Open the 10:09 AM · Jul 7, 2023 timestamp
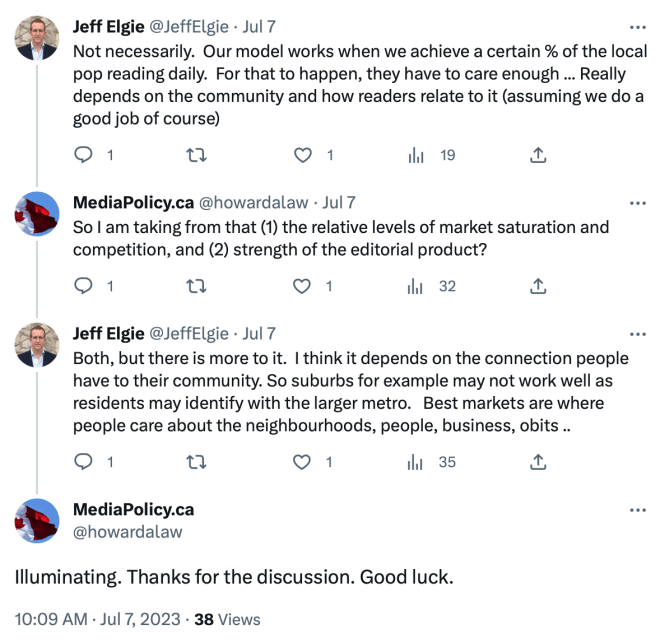660x643 pixels. click(x=98, y=619)
